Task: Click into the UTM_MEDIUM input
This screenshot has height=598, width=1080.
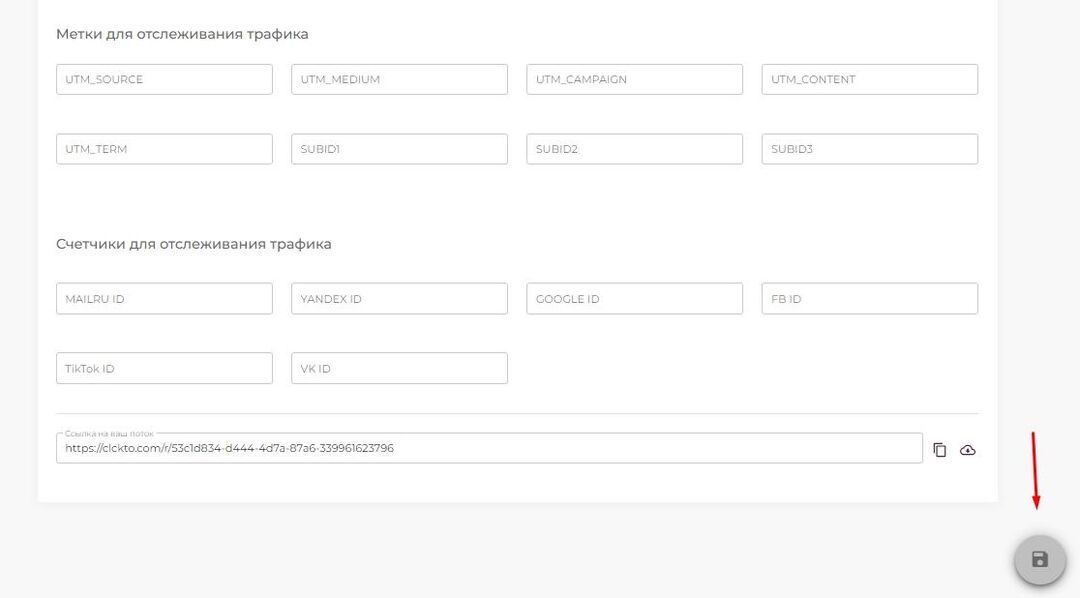Action: tap(399, 80)
